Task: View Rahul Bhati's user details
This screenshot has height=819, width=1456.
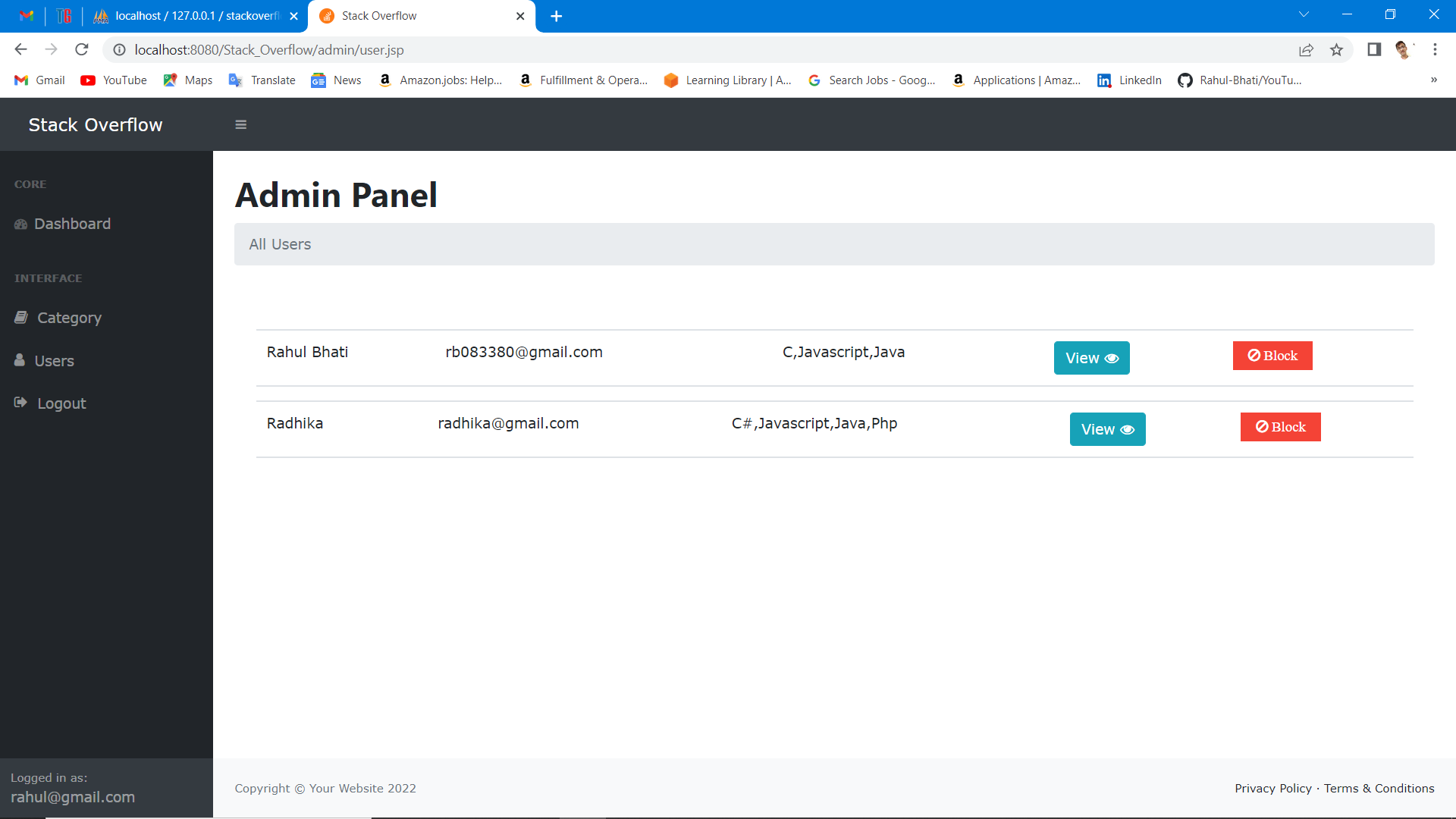Action: coord(1091,358)
